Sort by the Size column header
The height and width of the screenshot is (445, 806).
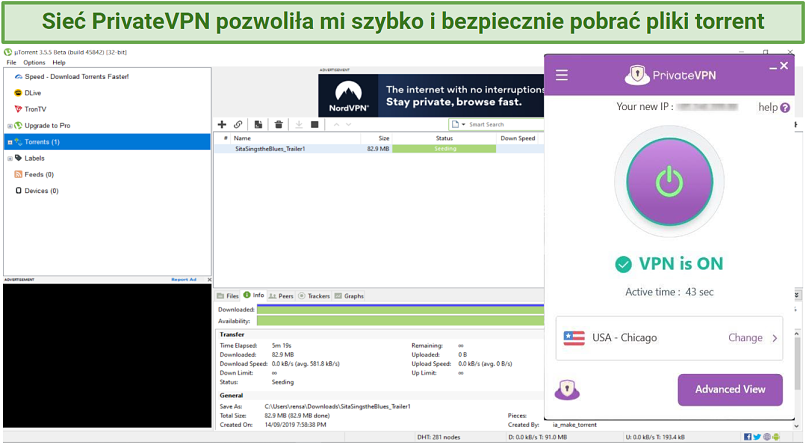tap(376, 138)
